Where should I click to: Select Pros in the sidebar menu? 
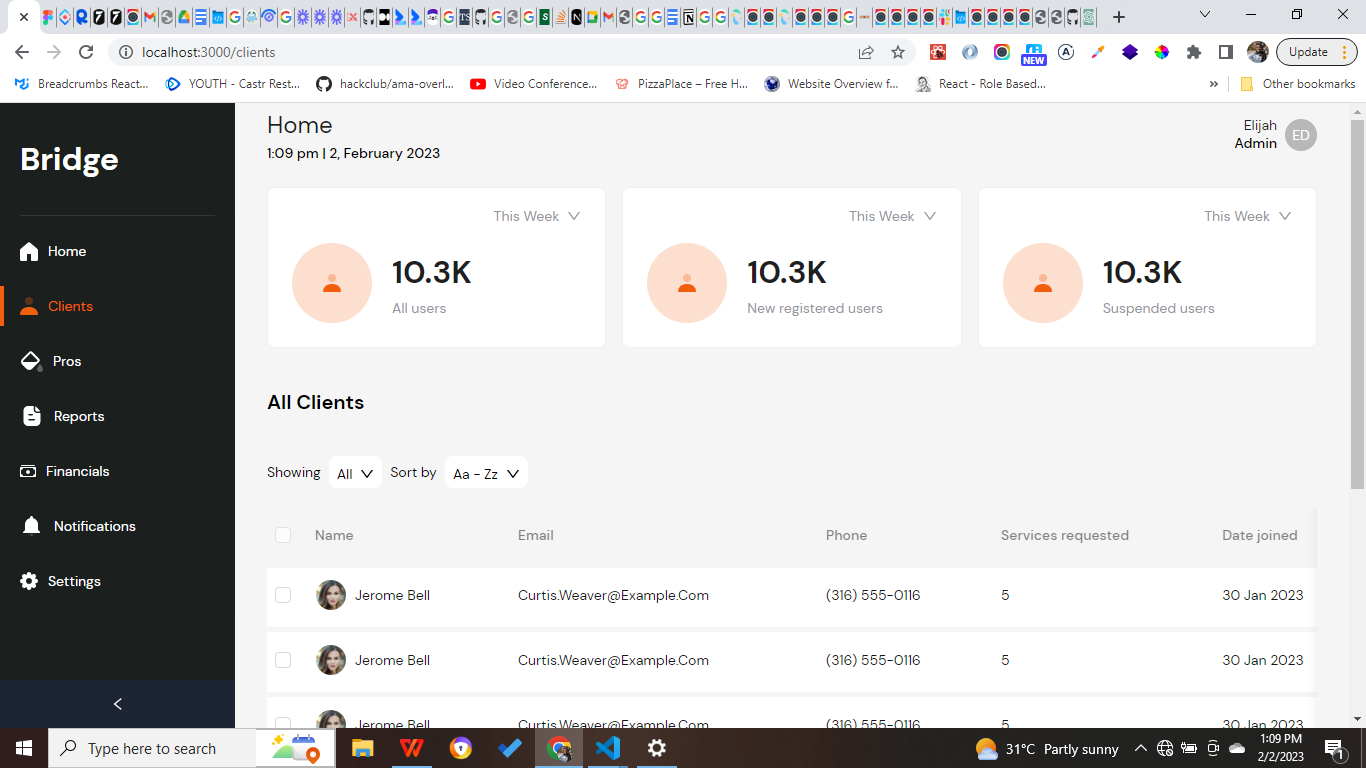pyautogui.click(x=67, y=361)
